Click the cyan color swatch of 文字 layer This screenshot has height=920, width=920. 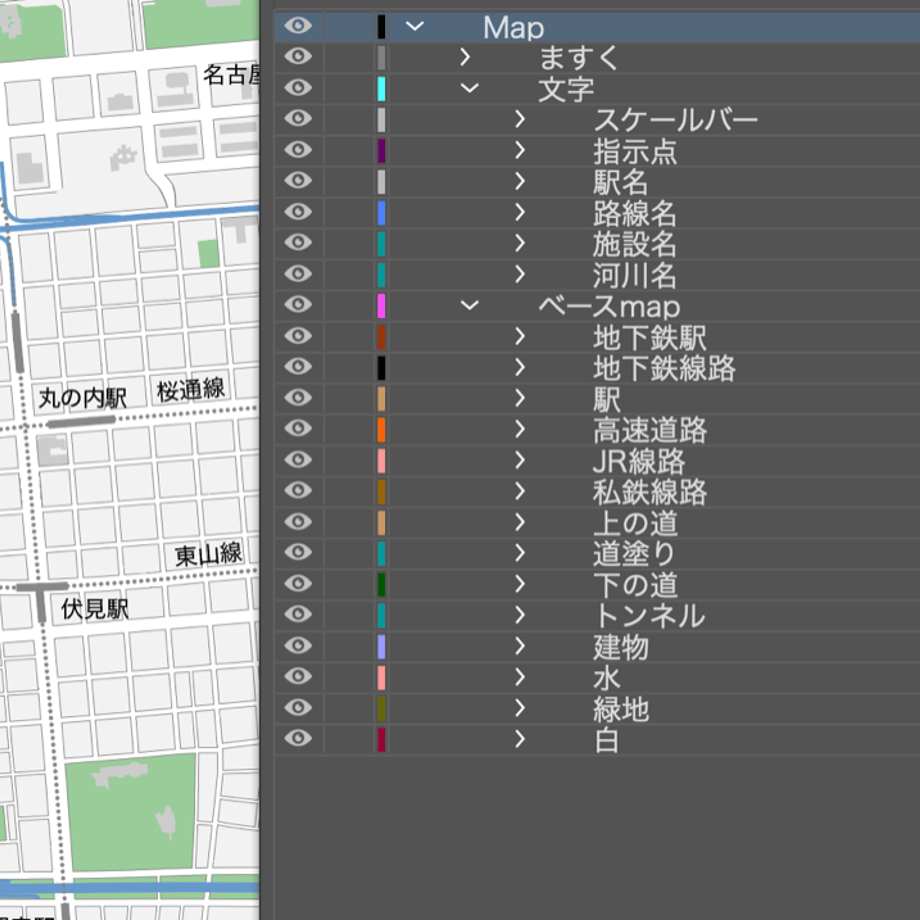pyautogui.click(x=381, y=89)
